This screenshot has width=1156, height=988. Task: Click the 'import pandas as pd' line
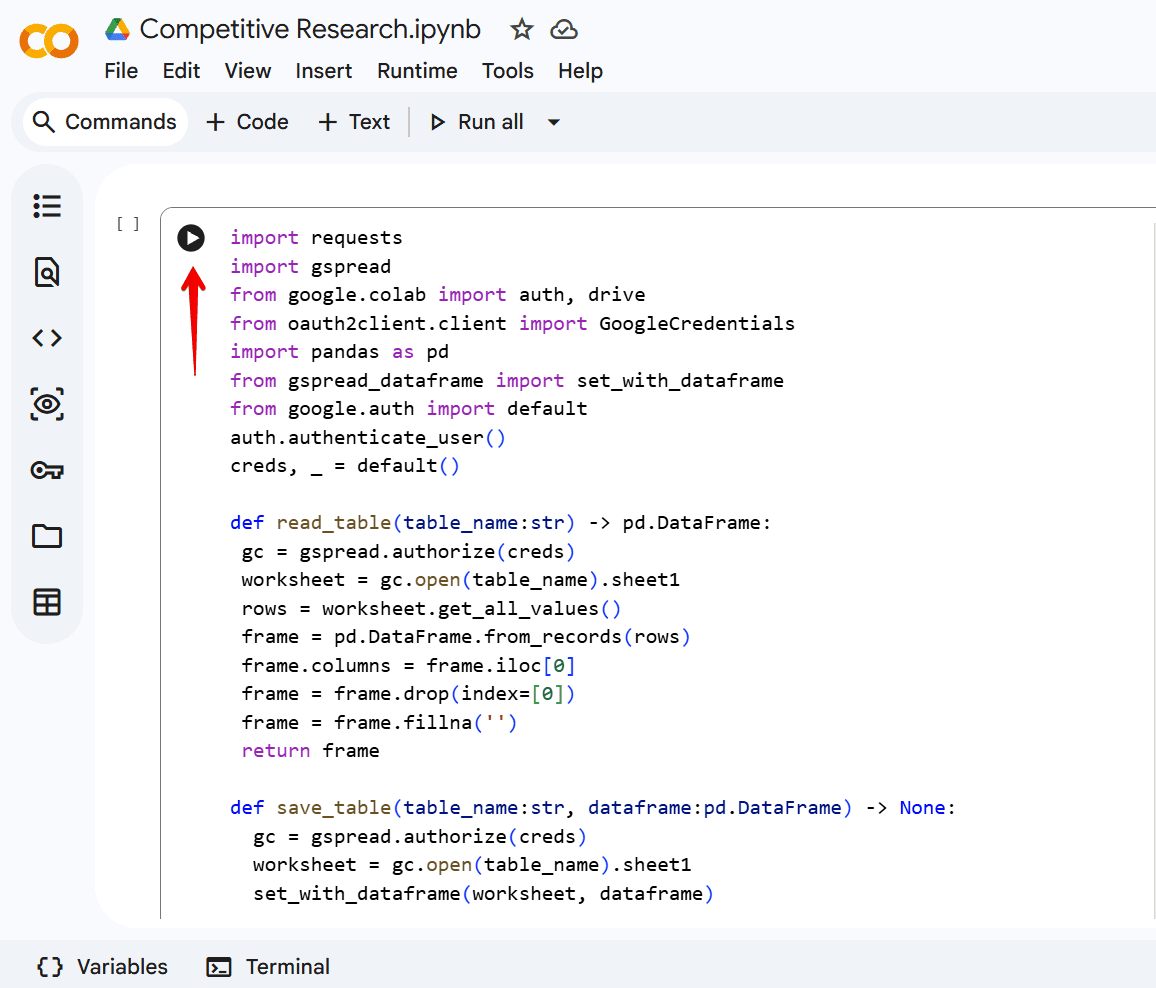click(339, 352)
